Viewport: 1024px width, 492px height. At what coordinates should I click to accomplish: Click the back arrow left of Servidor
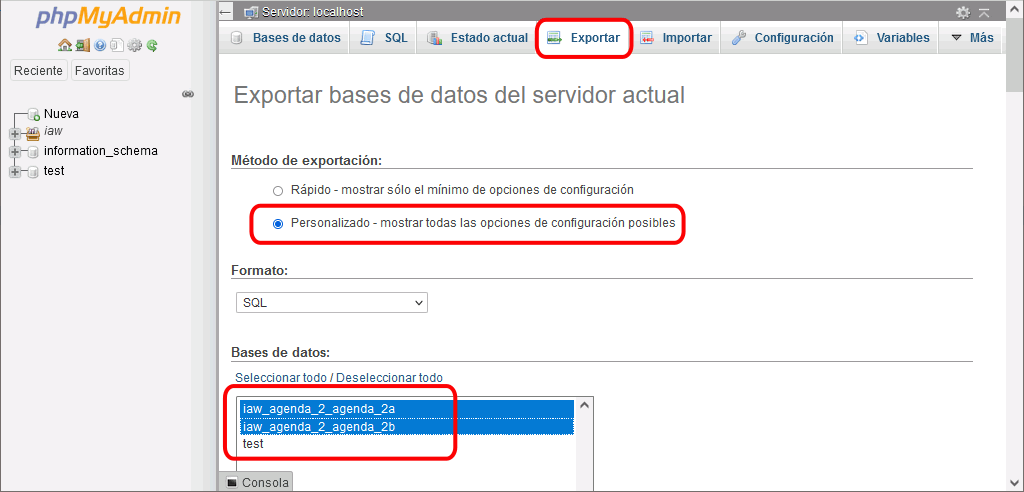225,12
